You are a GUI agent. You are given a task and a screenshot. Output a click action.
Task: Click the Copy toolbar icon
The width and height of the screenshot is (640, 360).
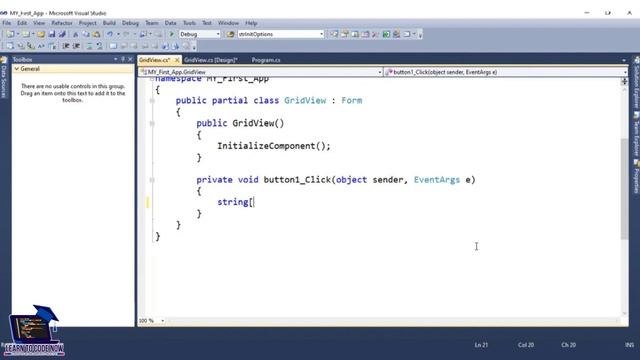(x=86, y=34)
